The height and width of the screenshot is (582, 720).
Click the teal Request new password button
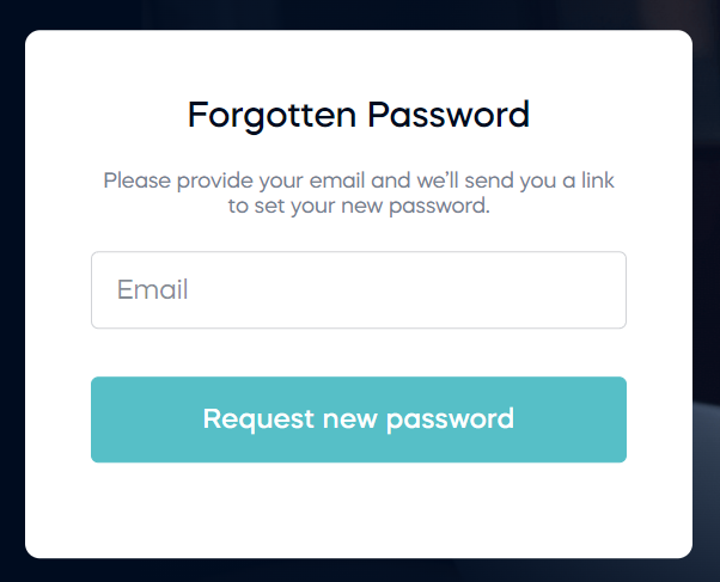[358, 419]
